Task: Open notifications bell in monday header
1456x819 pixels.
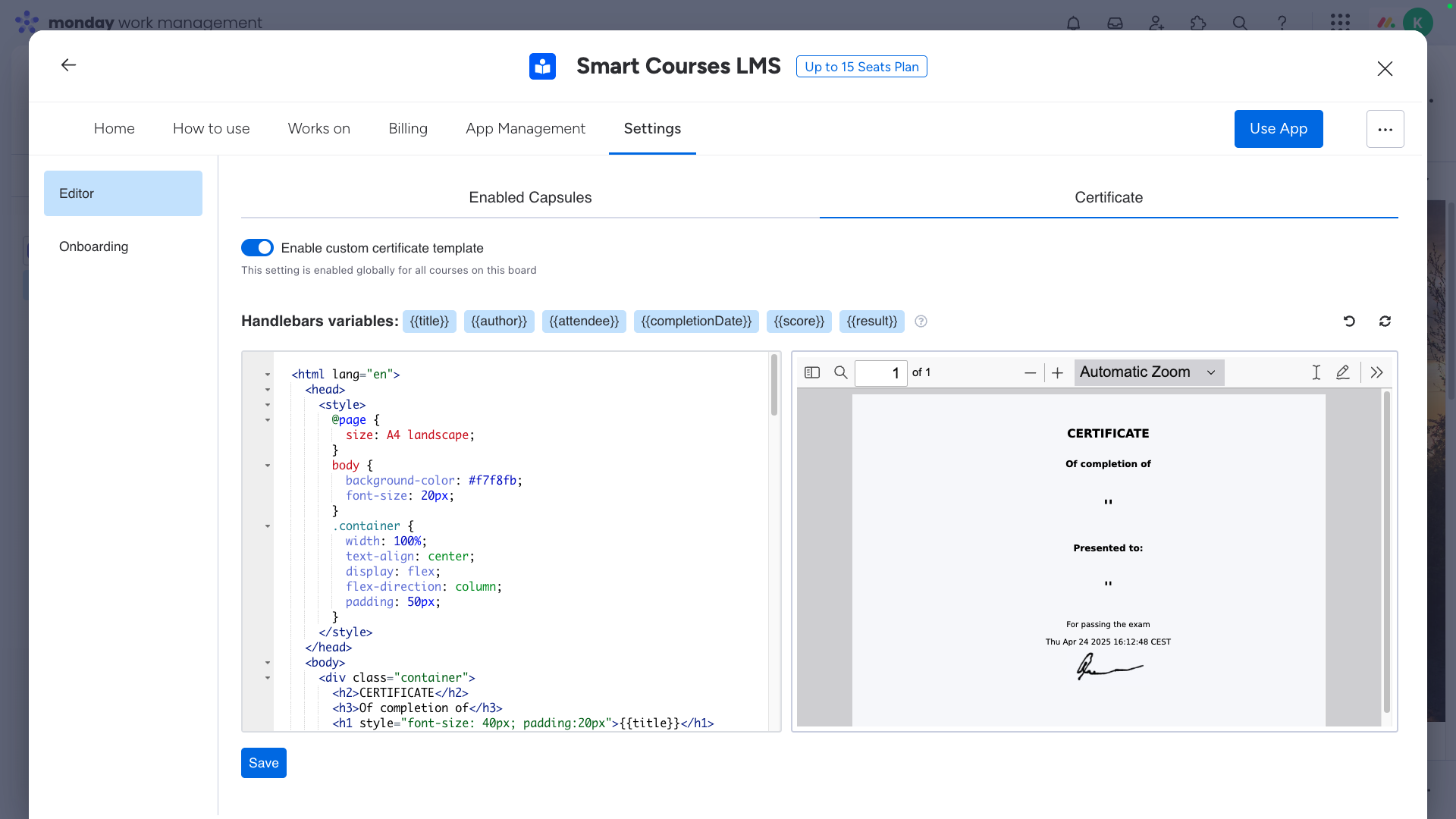Action: [1073, 23]
